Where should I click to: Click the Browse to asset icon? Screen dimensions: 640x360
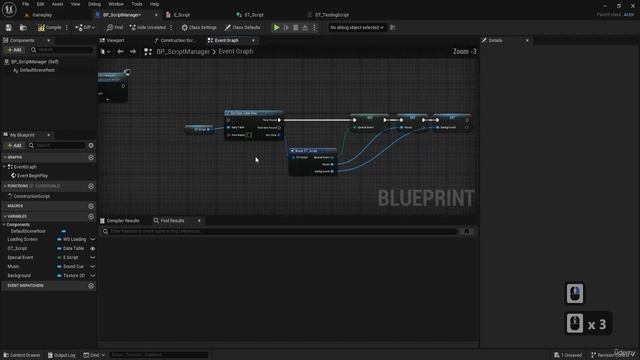tap(23, 27)
